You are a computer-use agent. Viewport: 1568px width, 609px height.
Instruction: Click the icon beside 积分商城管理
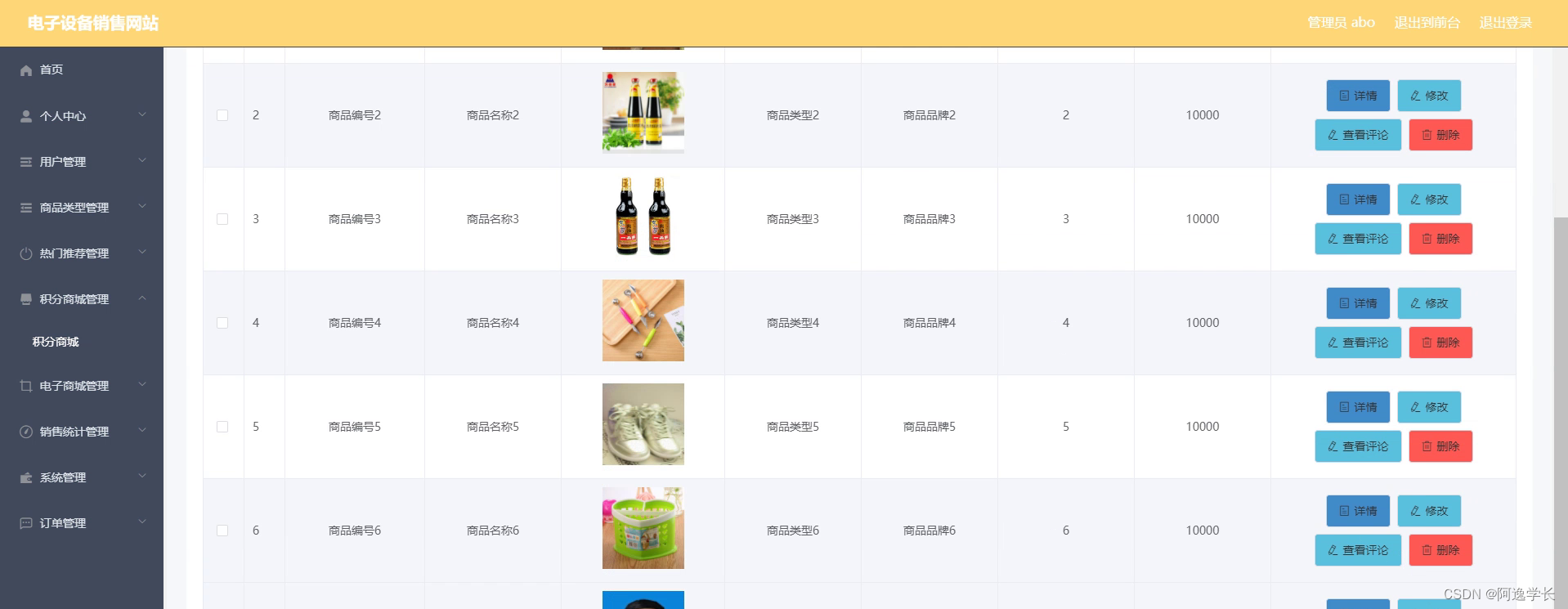coord(26,299)
